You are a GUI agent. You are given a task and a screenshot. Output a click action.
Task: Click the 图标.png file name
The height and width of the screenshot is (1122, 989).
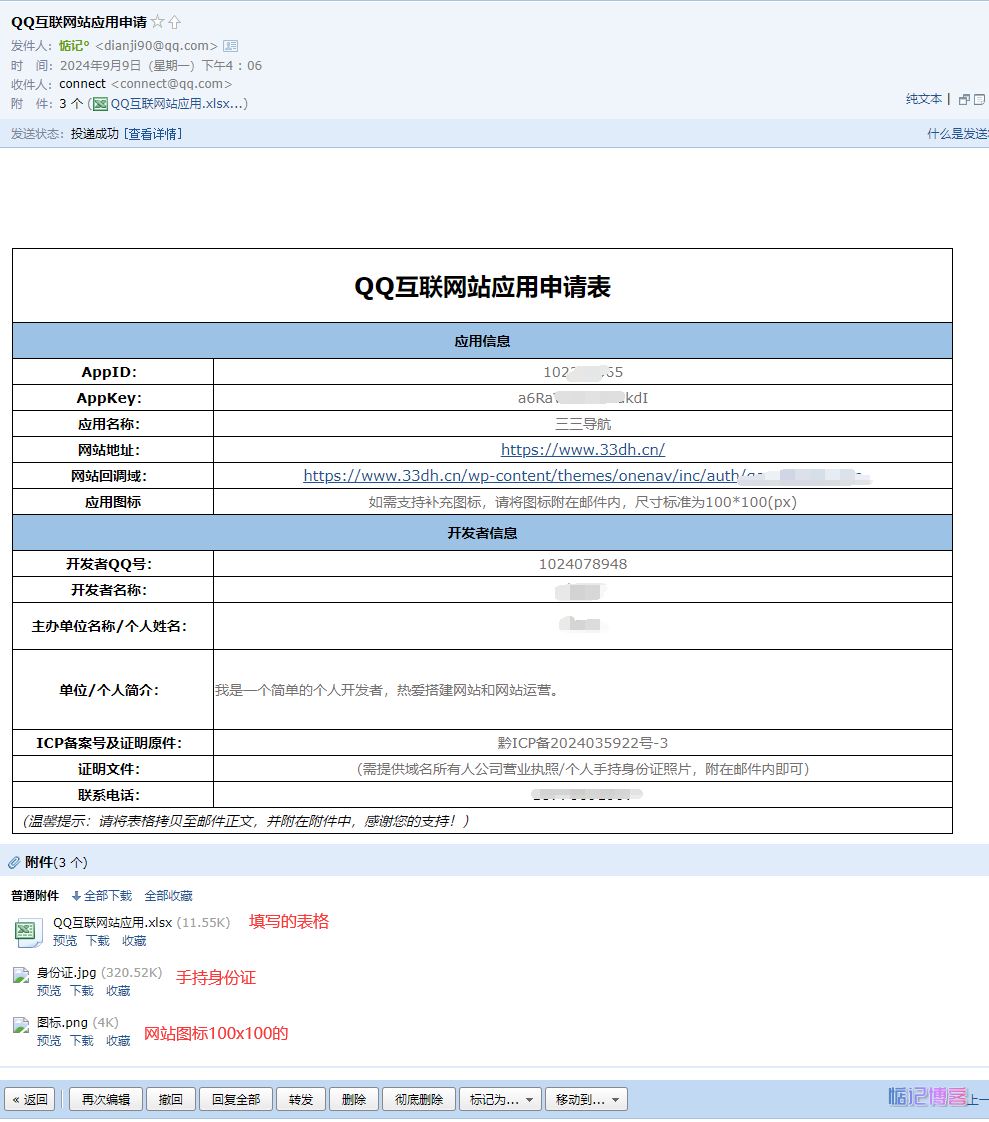[x=62, y=1023]
